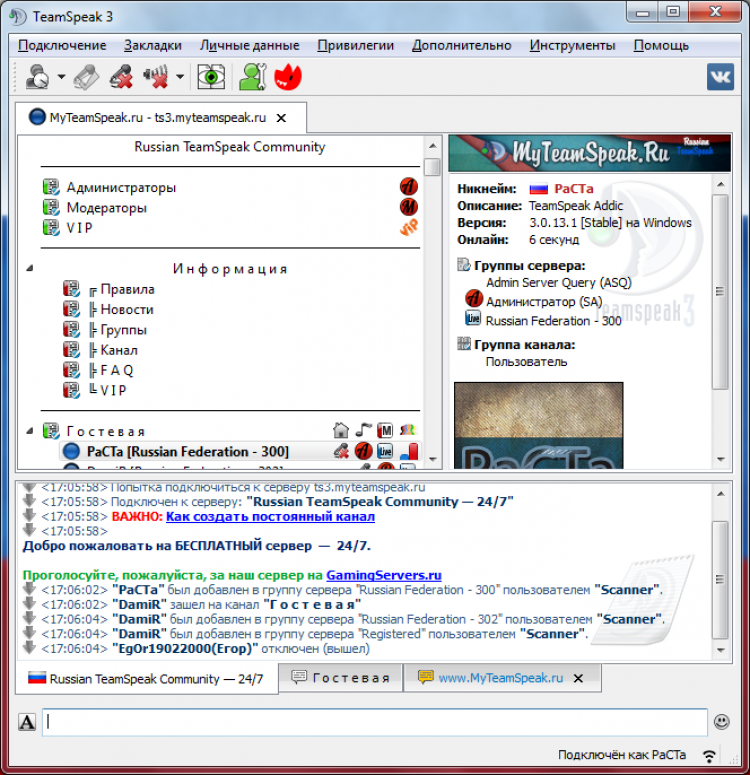
Task: Click the info panel scrollbar
Action: 720,292
